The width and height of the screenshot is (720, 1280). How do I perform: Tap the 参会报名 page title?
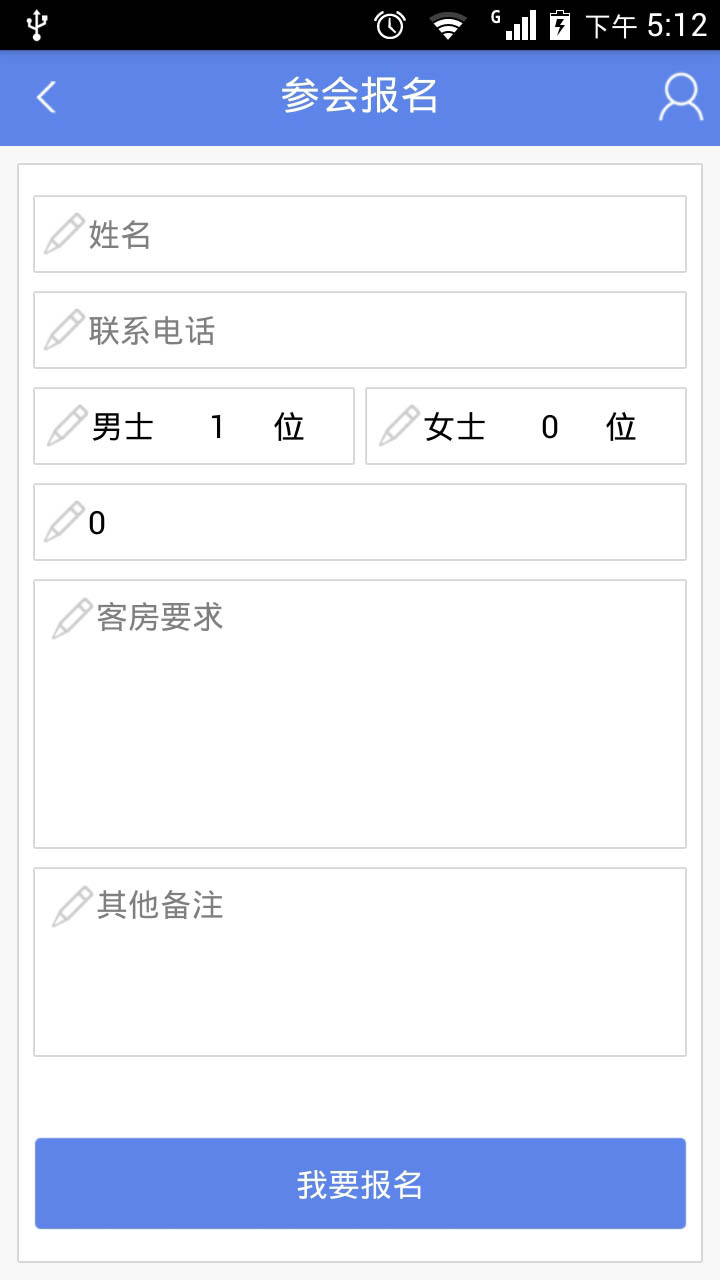coord(360,96)
